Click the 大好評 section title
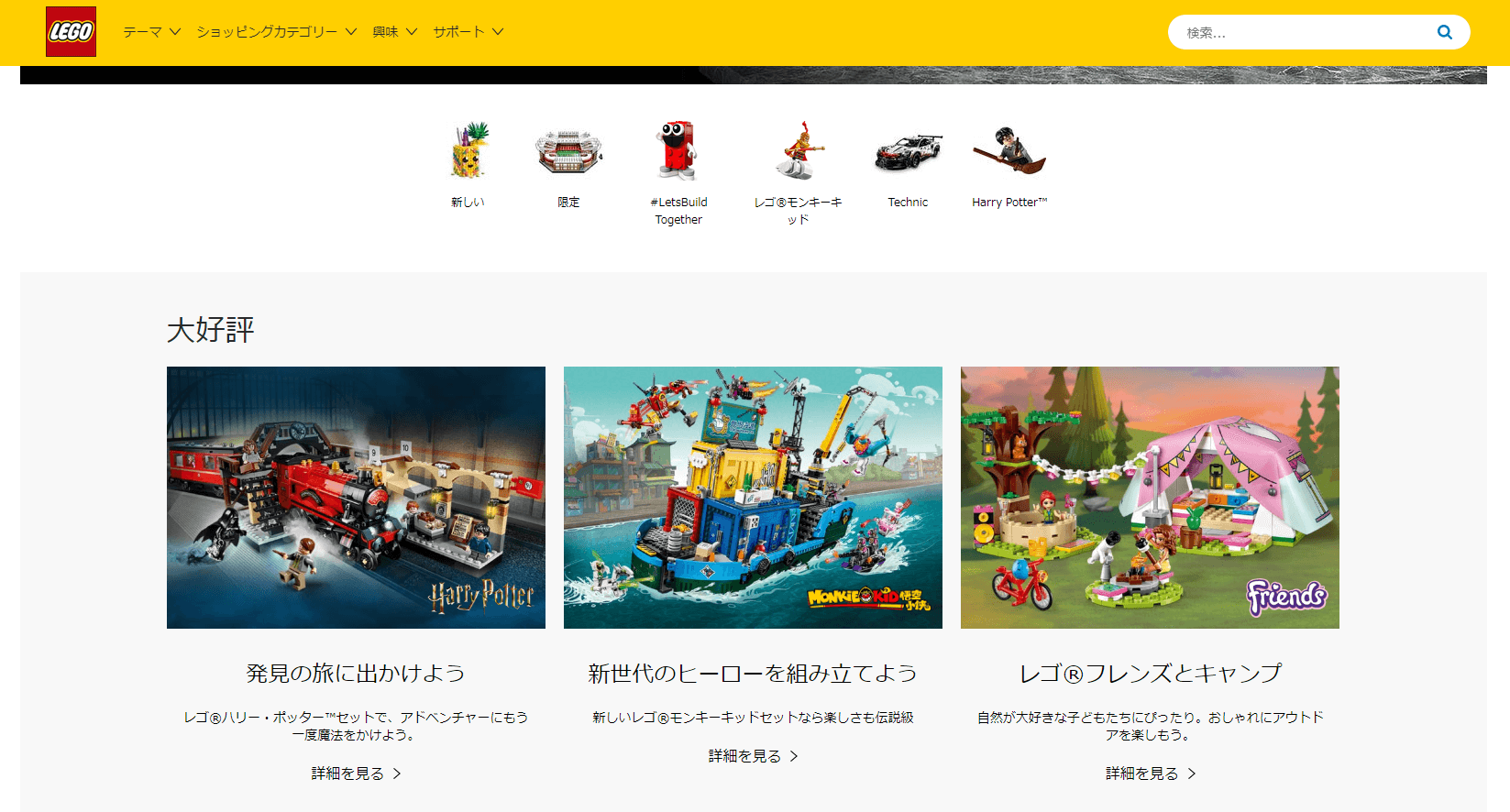1510x812 pixels. tap(211, 330)
